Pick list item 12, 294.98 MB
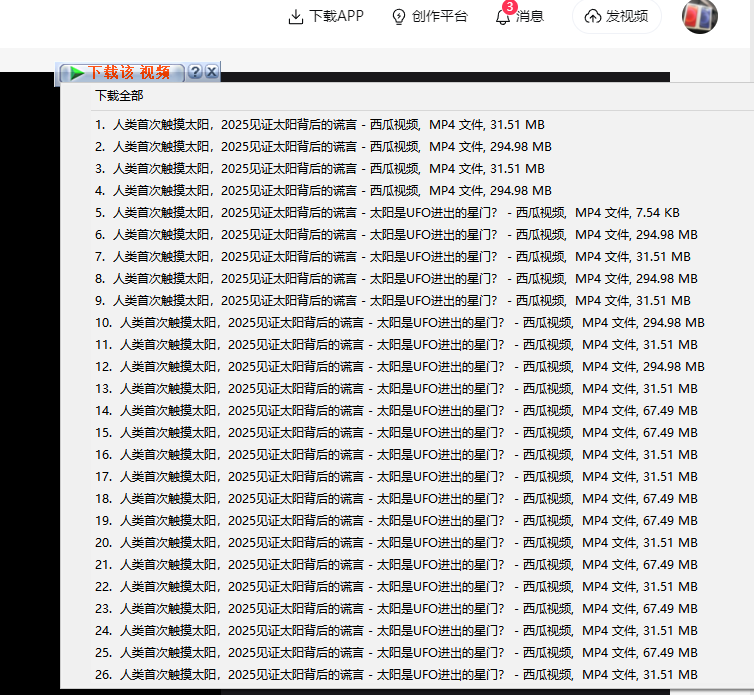This screenshot has height=695, width=754. point(400,367)
